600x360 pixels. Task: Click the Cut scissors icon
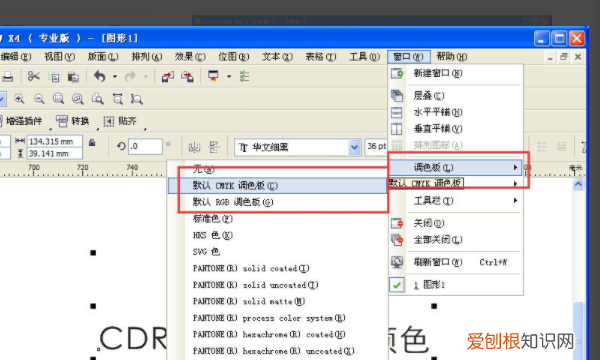(34, 77)
